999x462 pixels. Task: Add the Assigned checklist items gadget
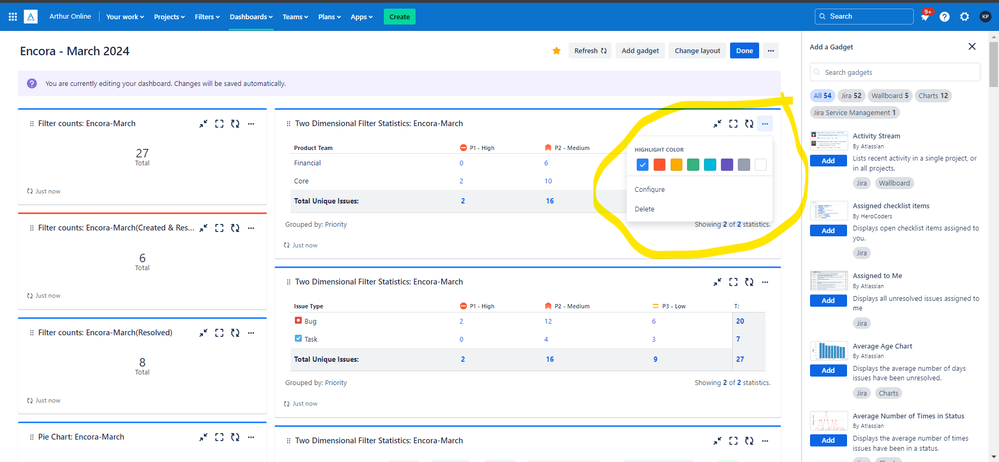(828, 231)
